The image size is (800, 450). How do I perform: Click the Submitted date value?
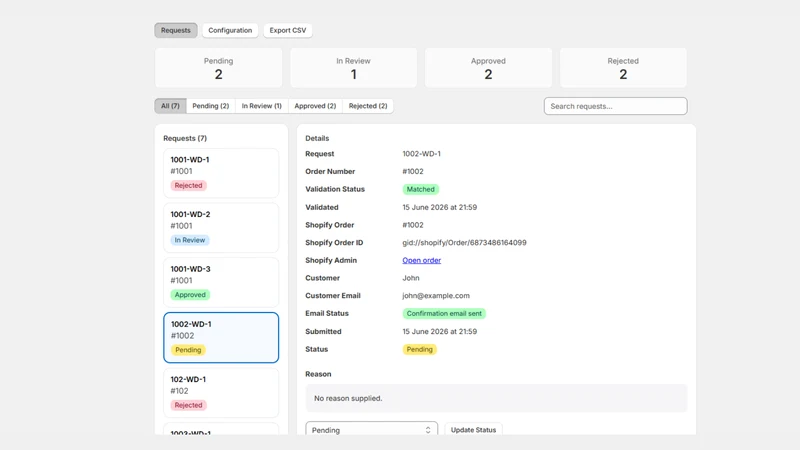click(x=439, y=331)
